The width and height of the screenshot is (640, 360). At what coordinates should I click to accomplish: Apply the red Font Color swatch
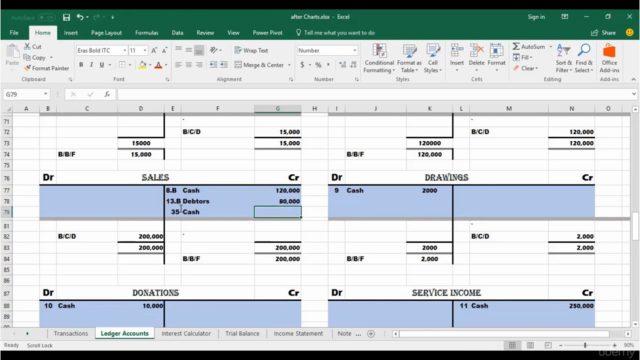tap(158, 65)
